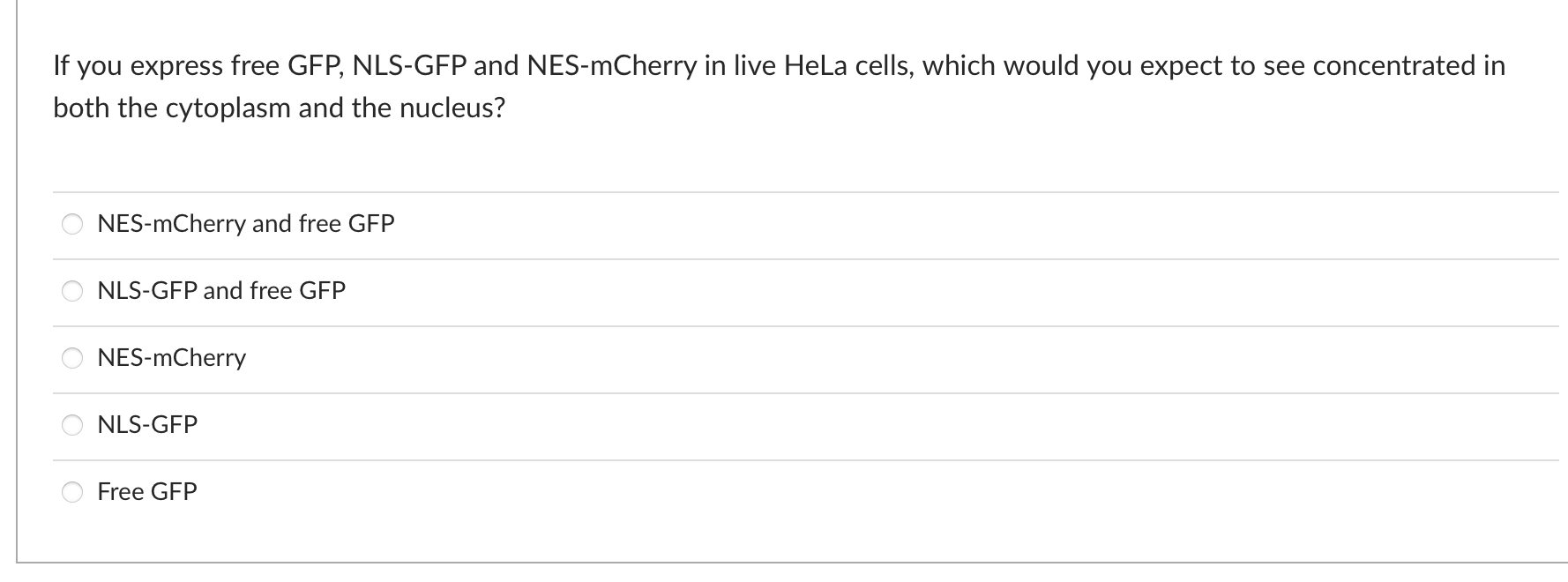
Task: Click the text label reading NLS-GFP and free GFP
Action: click(221, 291)
